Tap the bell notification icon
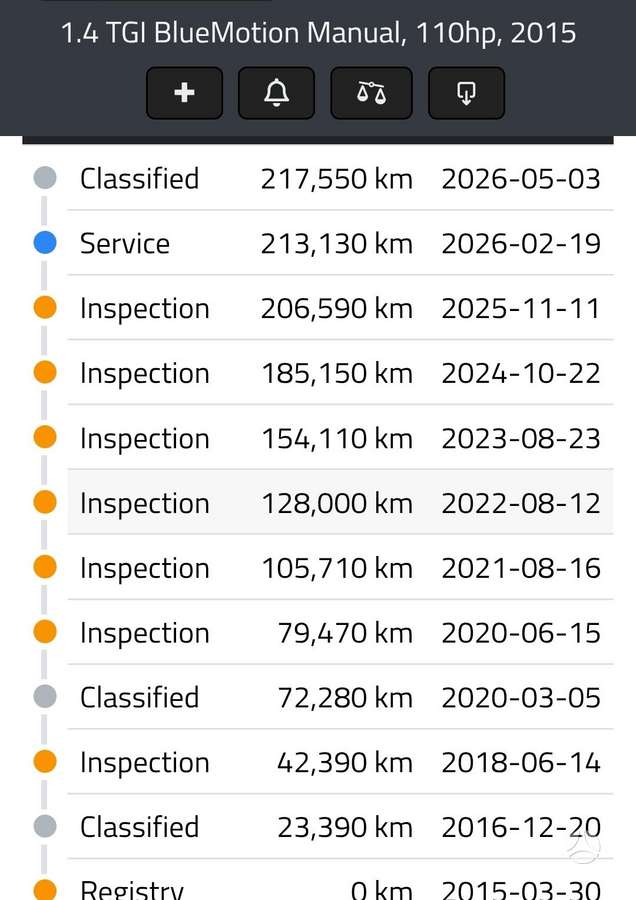 click(276, 93)
